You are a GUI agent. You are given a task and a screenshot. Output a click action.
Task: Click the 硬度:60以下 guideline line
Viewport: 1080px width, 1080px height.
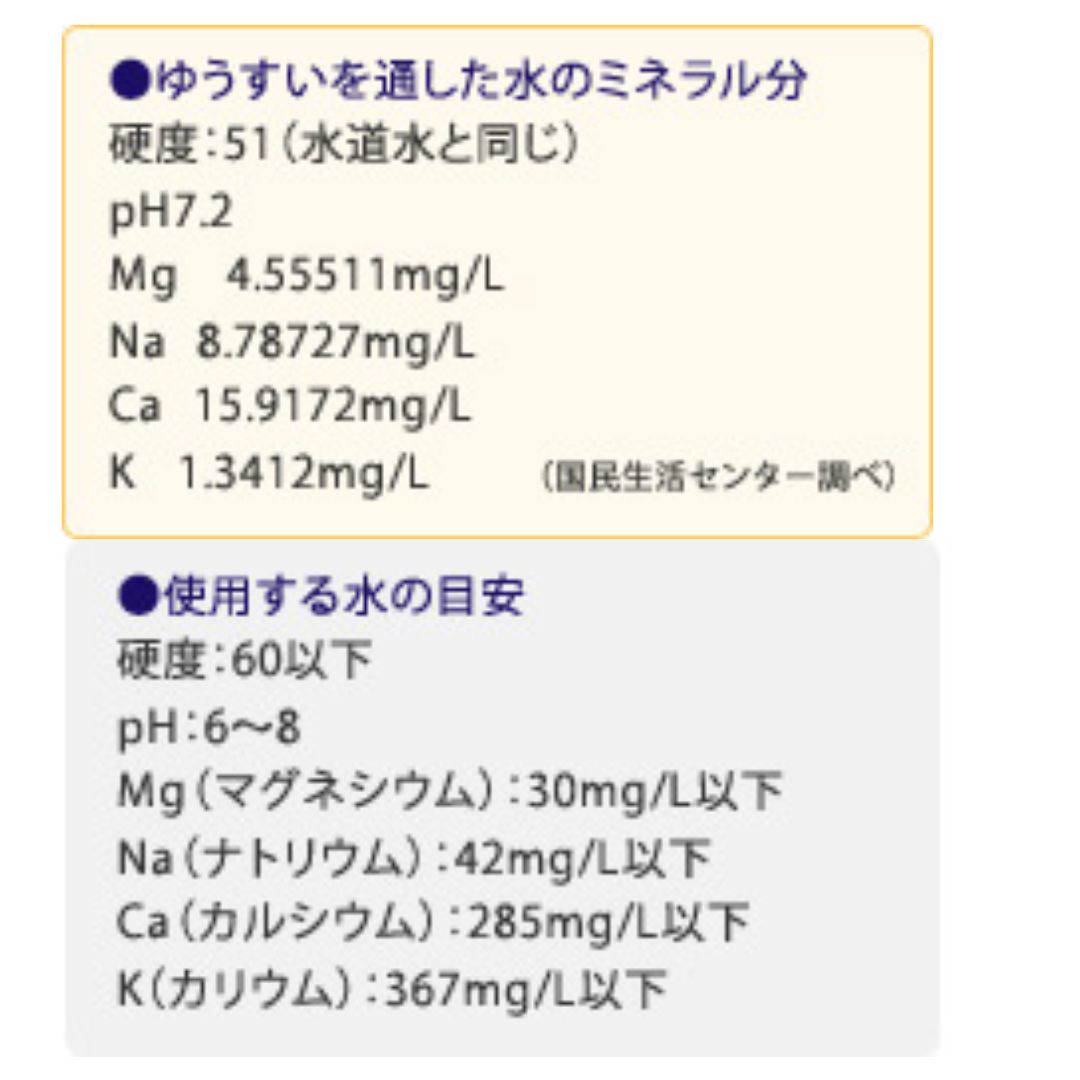pyautogui.click(x=245, y=661)
